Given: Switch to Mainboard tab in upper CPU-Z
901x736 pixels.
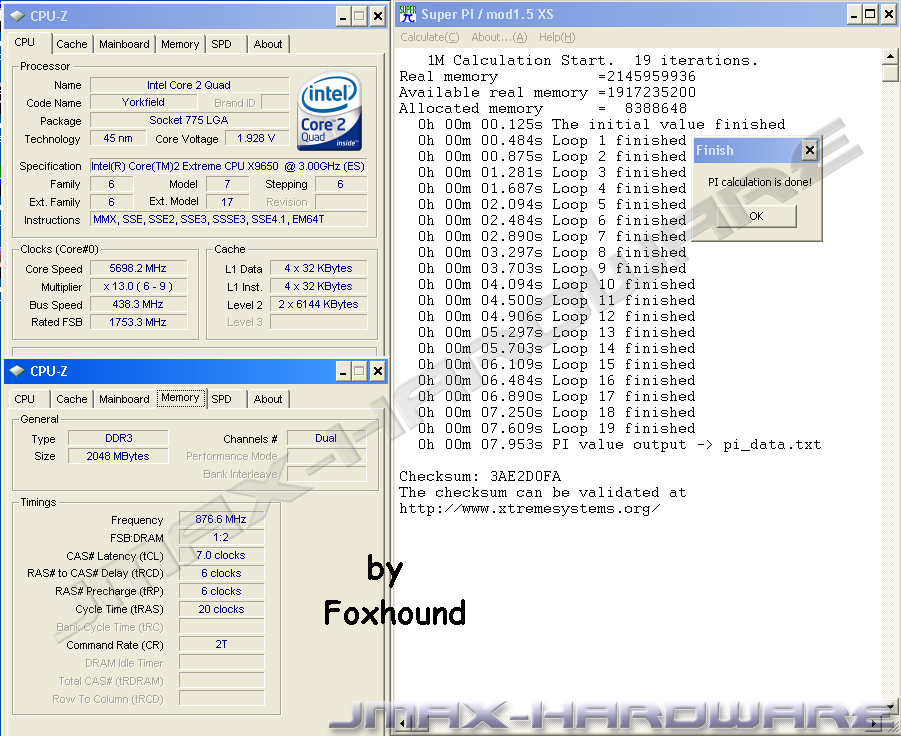Looking at the screenshot, I should point(124,44).
